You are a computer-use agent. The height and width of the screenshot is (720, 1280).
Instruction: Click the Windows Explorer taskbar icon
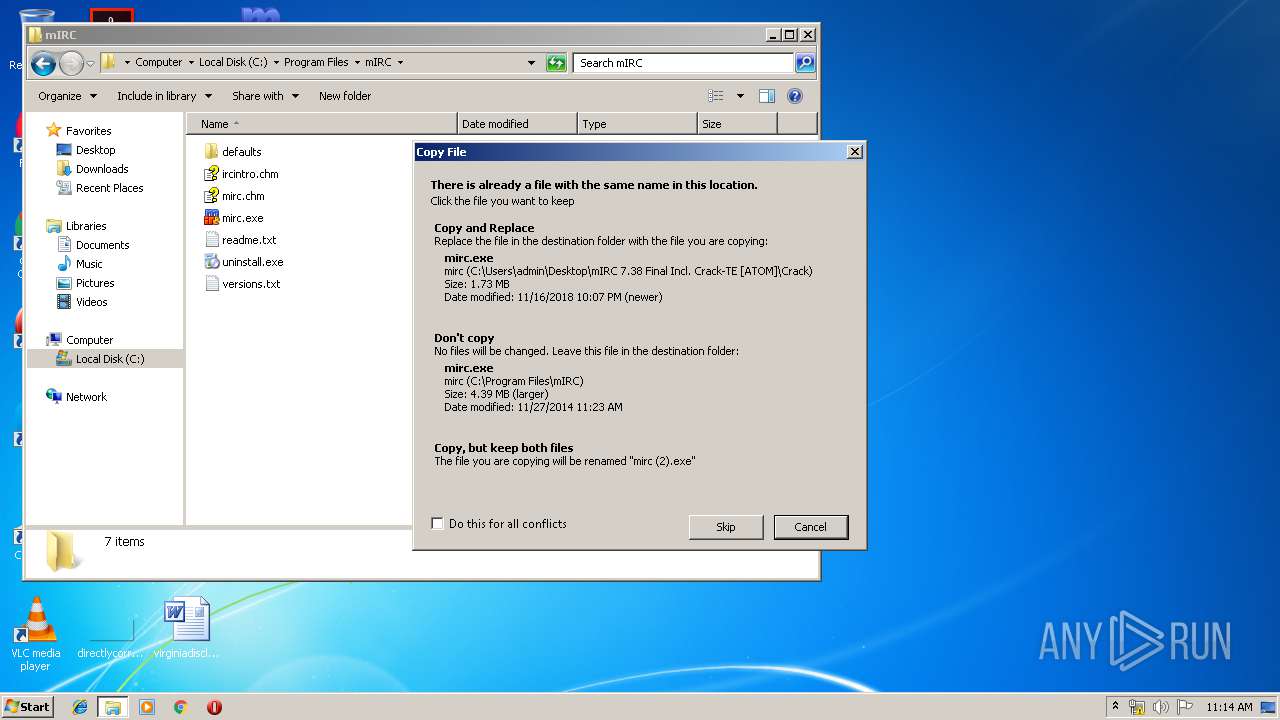click(x=113, y=707)
